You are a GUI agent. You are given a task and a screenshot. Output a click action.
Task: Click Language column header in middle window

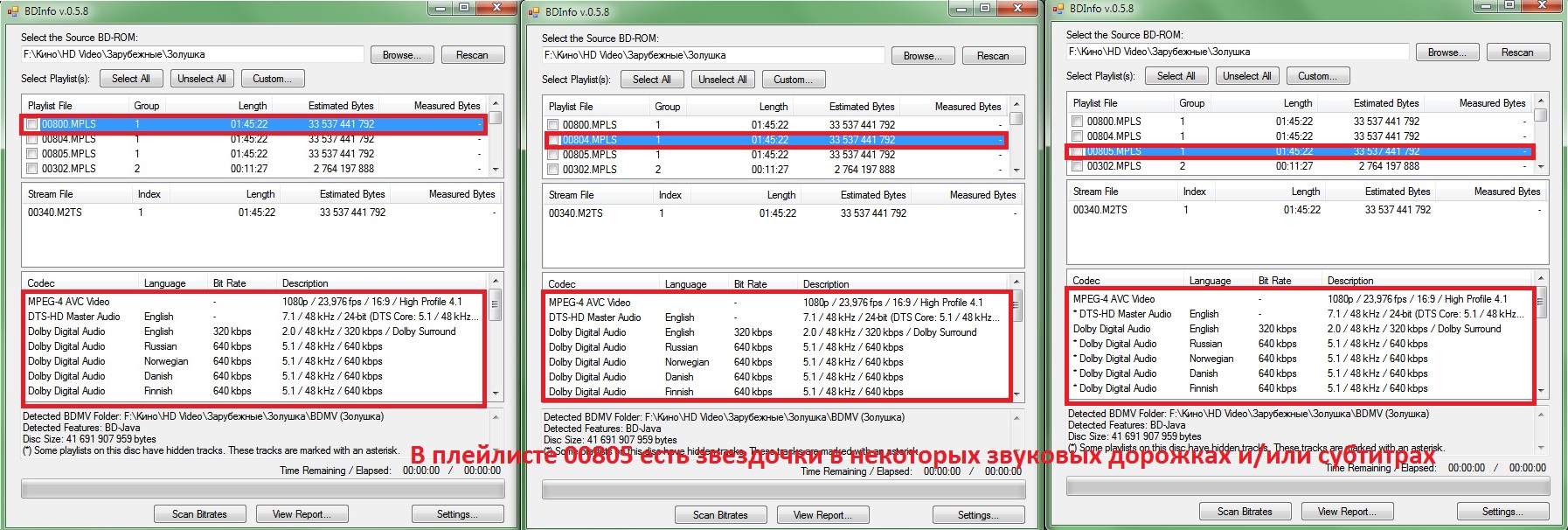(x=685, y=284)
